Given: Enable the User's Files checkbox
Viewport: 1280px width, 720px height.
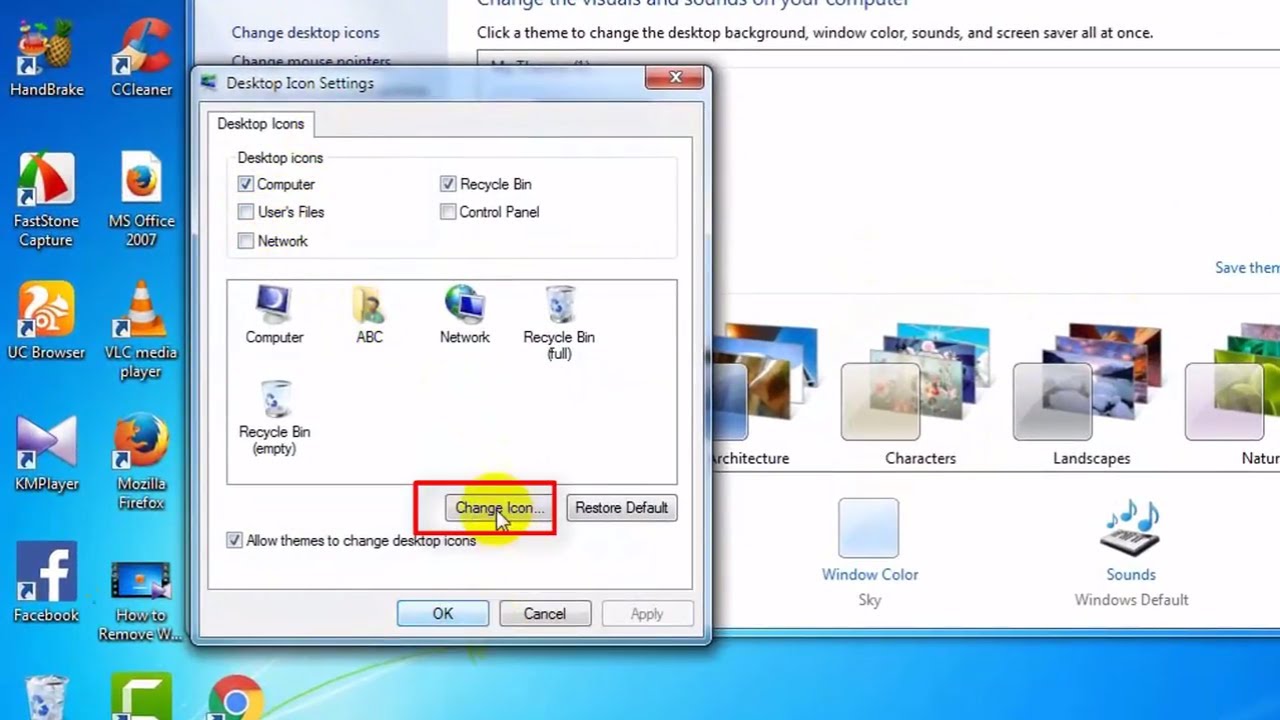Looking at the screenshot, I should [x=246, y=212].
